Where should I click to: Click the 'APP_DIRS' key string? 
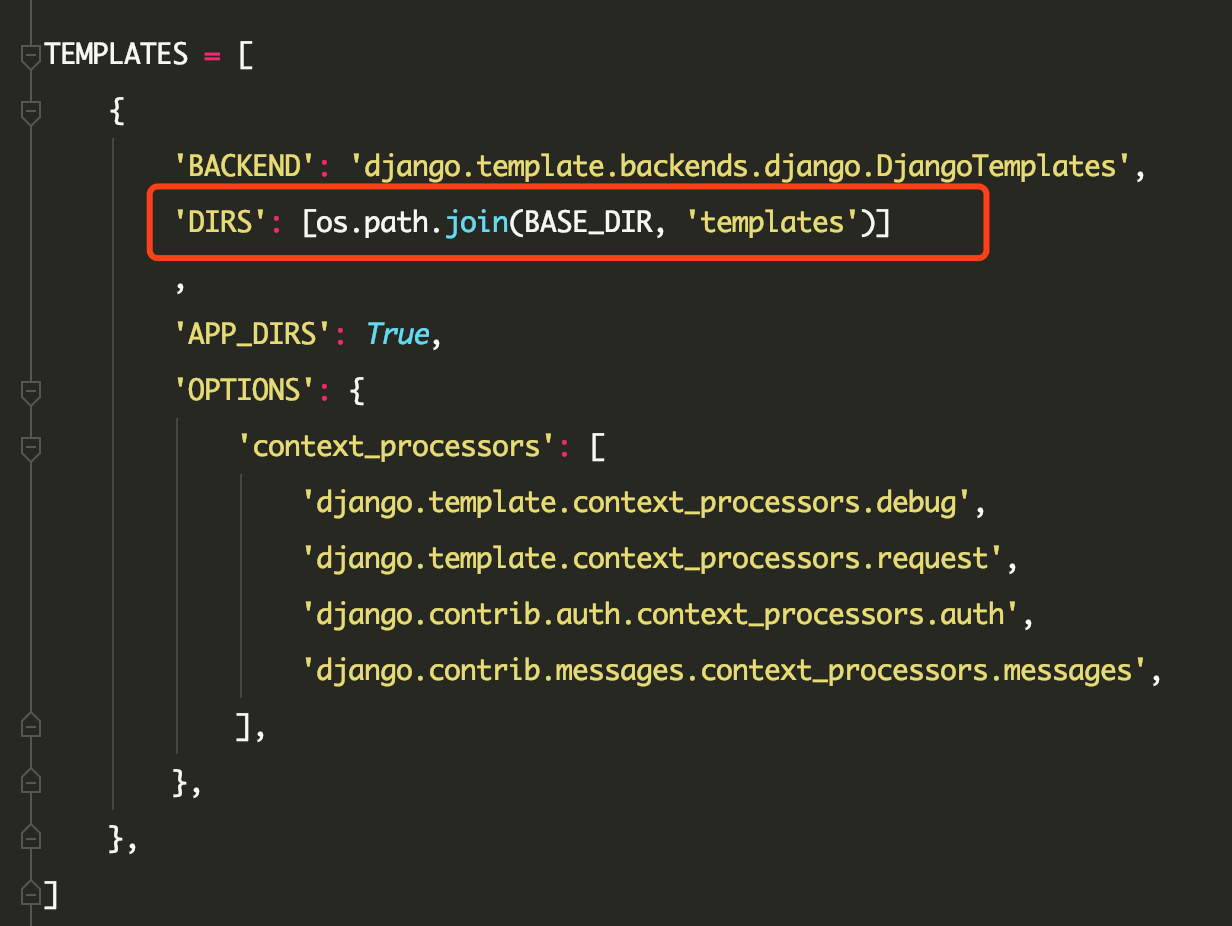253,334
